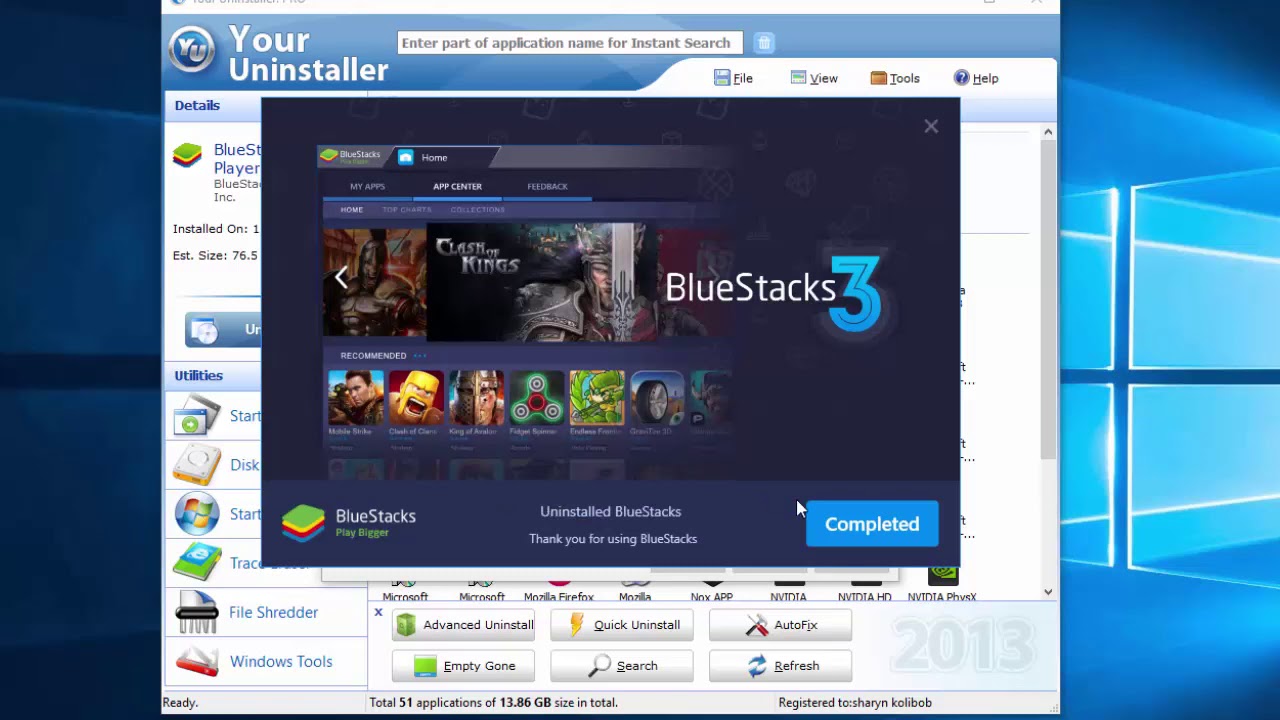The image size is (1280, 720).
Task: Click the application list scroll down arrow
Action: click(x=1048, y=592)
